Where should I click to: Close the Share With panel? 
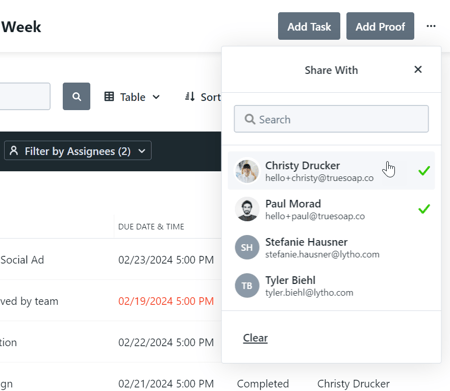[x=418, y=69]
